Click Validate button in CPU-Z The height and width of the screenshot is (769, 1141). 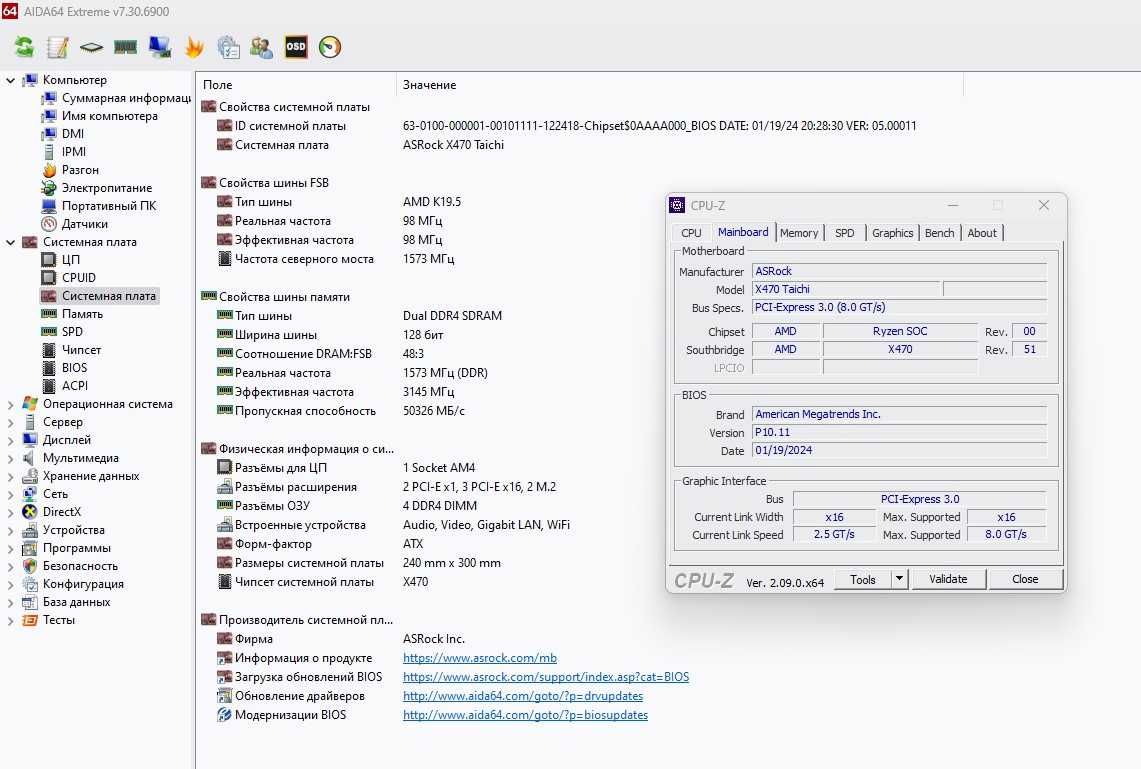(x=948, y=579)
